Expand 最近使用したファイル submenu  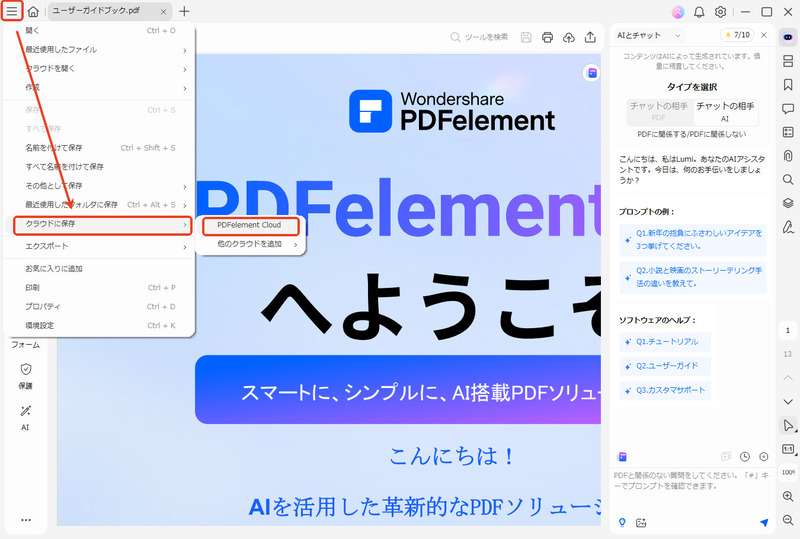click(99, 50)
